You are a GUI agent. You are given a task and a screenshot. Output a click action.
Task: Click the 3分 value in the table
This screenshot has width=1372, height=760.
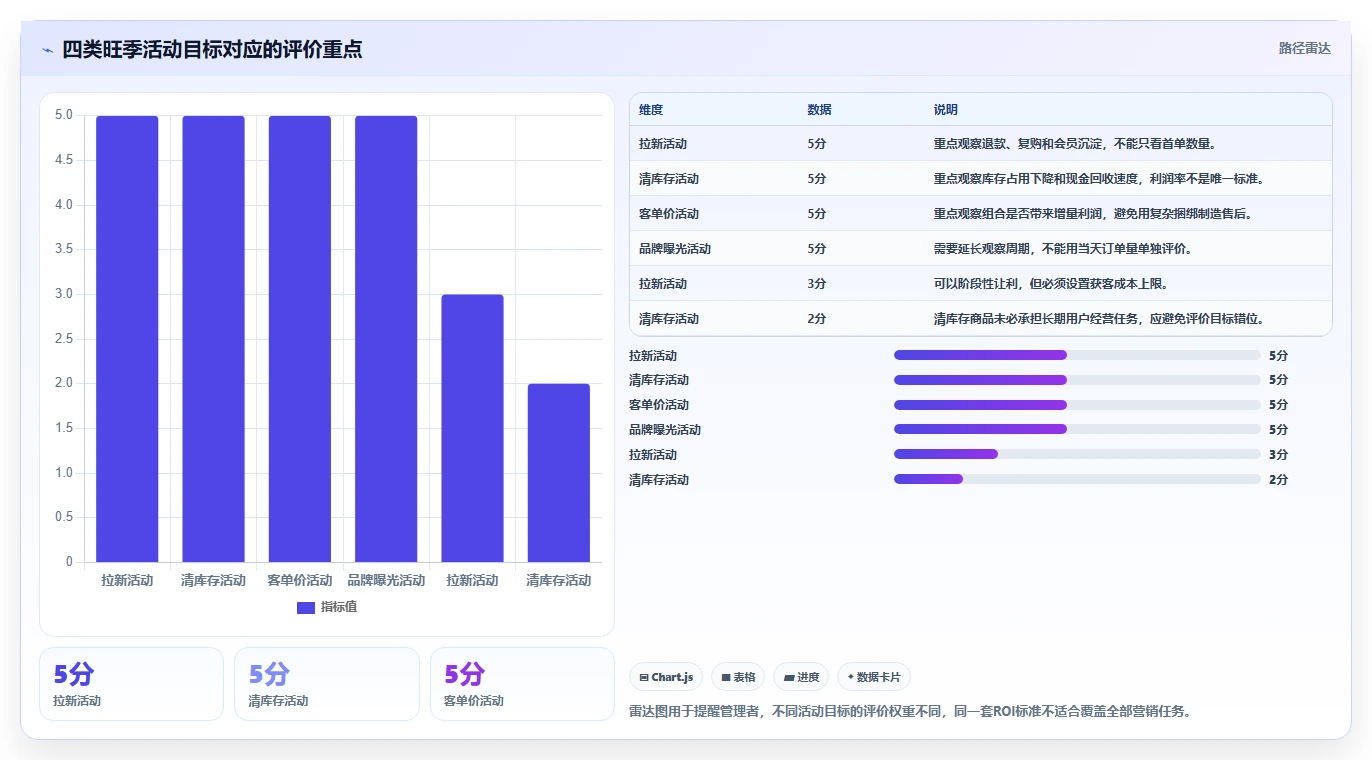point(817,284)
